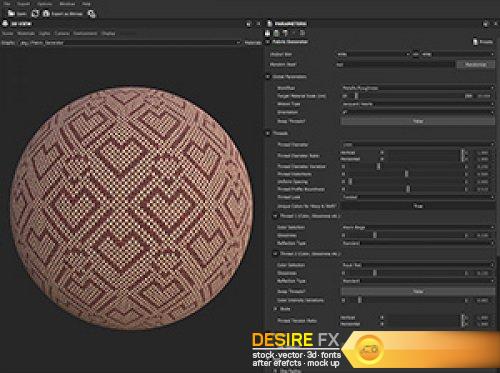The height and width of the screenshot is (373, 500).
Task: Open the Windows menu
Action: 67,4
